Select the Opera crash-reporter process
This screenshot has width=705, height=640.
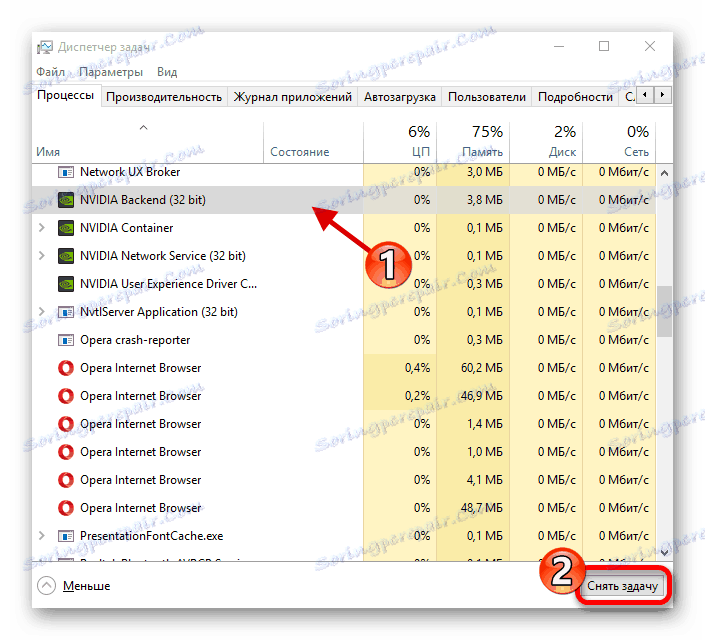344,340
